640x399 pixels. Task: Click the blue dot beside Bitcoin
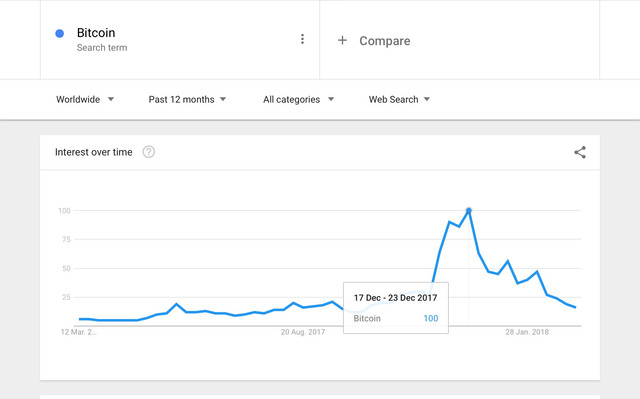(60, 33)
